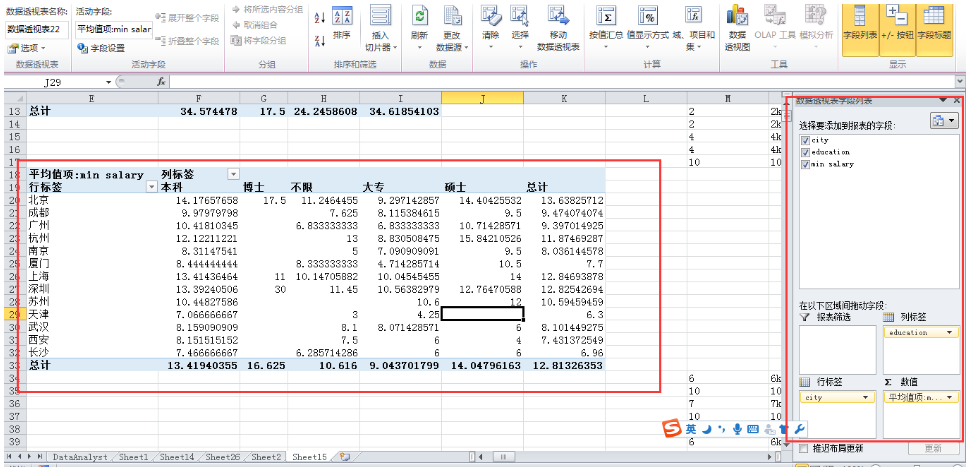
Task: Open 选项 options dropdown
Action: 27,48
